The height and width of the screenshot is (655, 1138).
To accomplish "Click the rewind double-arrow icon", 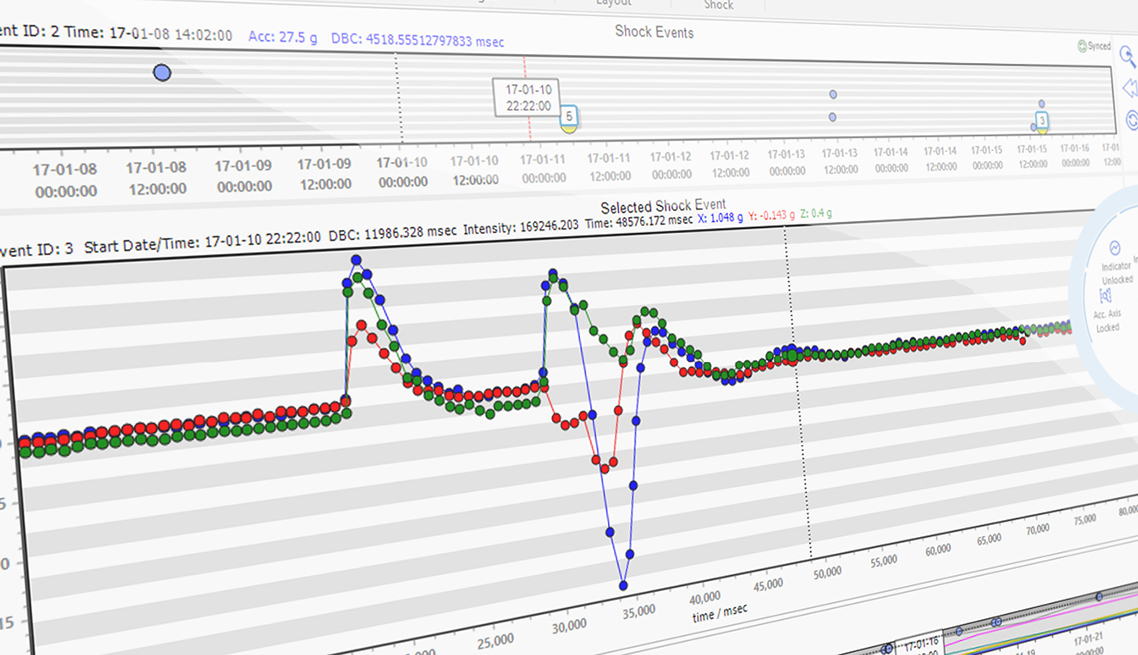I will (1130, 89).
